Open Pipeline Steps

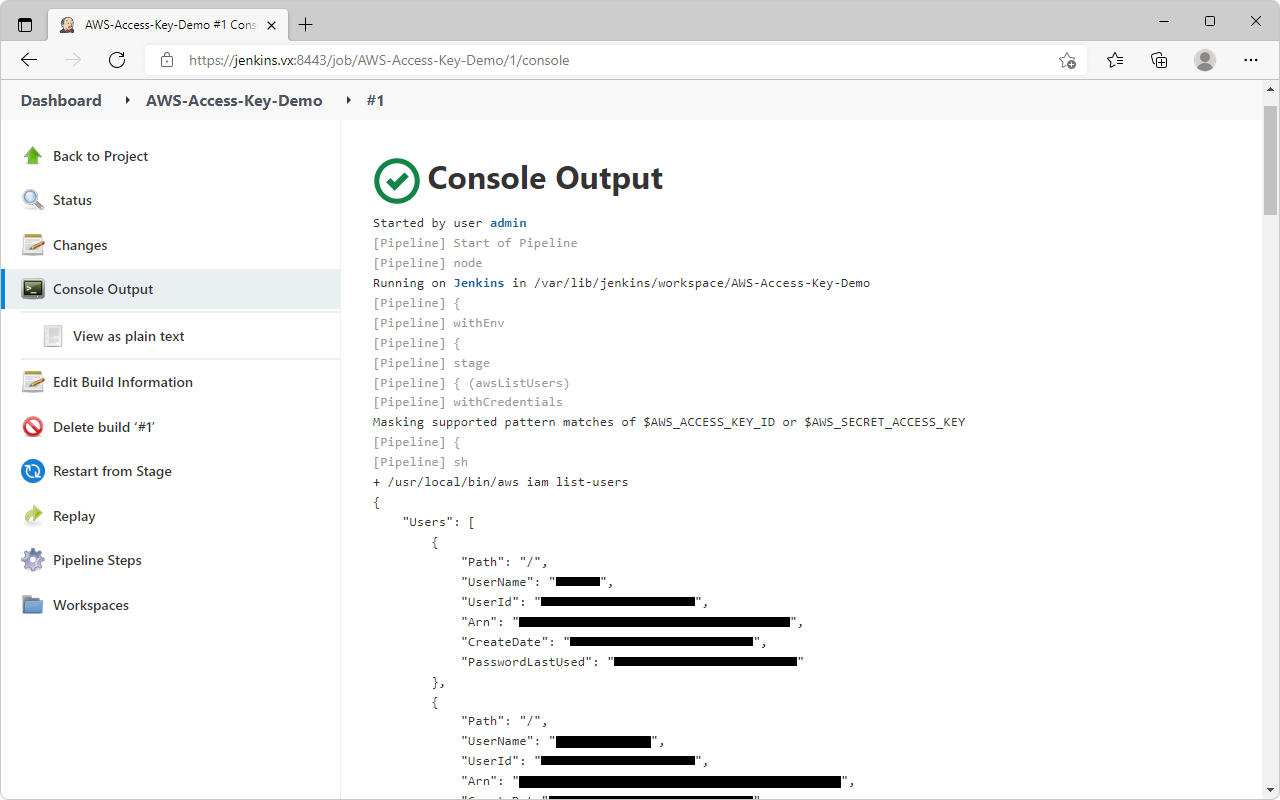(x=97, y=560)
